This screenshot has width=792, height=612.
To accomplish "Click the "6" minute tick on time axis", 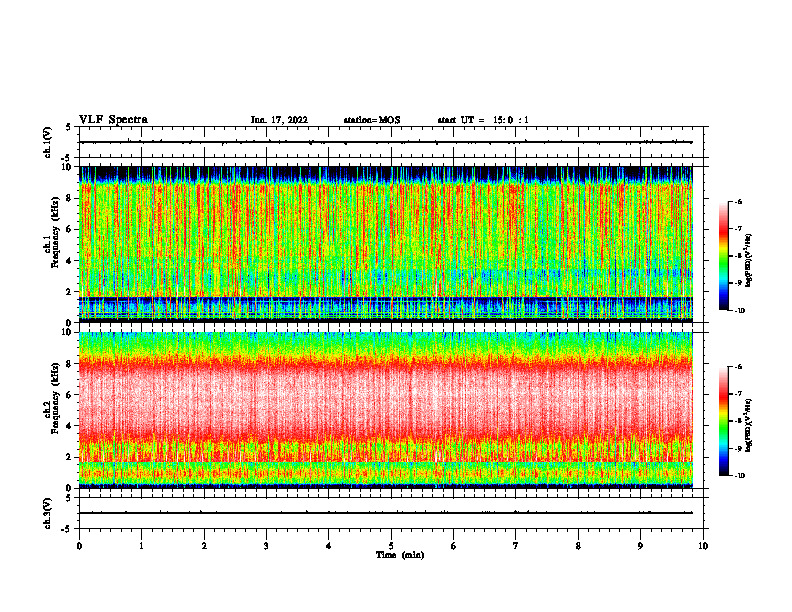I will pos(454,546).
